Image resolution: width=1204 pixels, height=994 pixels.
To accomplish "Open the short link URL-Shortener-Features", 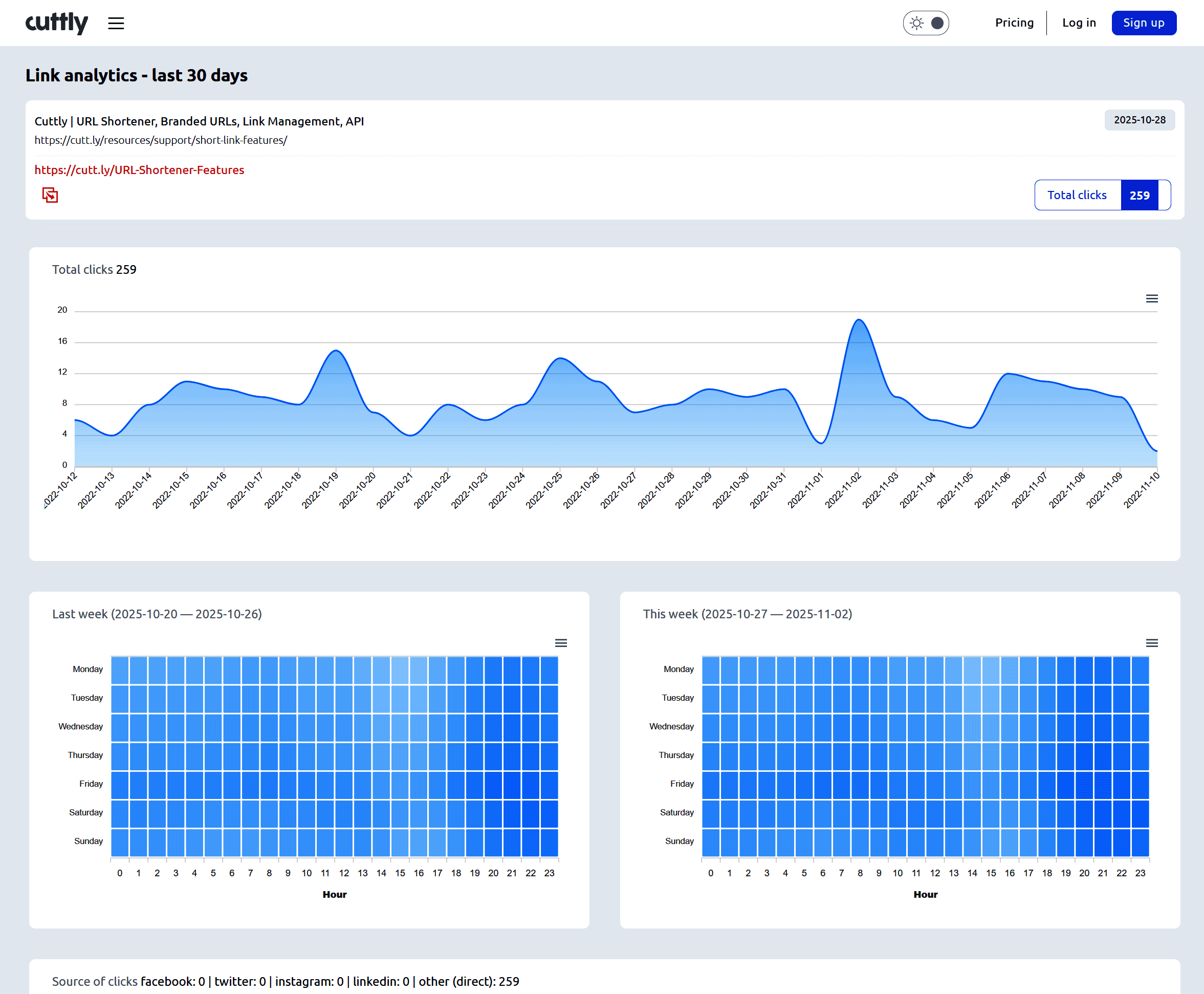I will click(x=139, y=170).
